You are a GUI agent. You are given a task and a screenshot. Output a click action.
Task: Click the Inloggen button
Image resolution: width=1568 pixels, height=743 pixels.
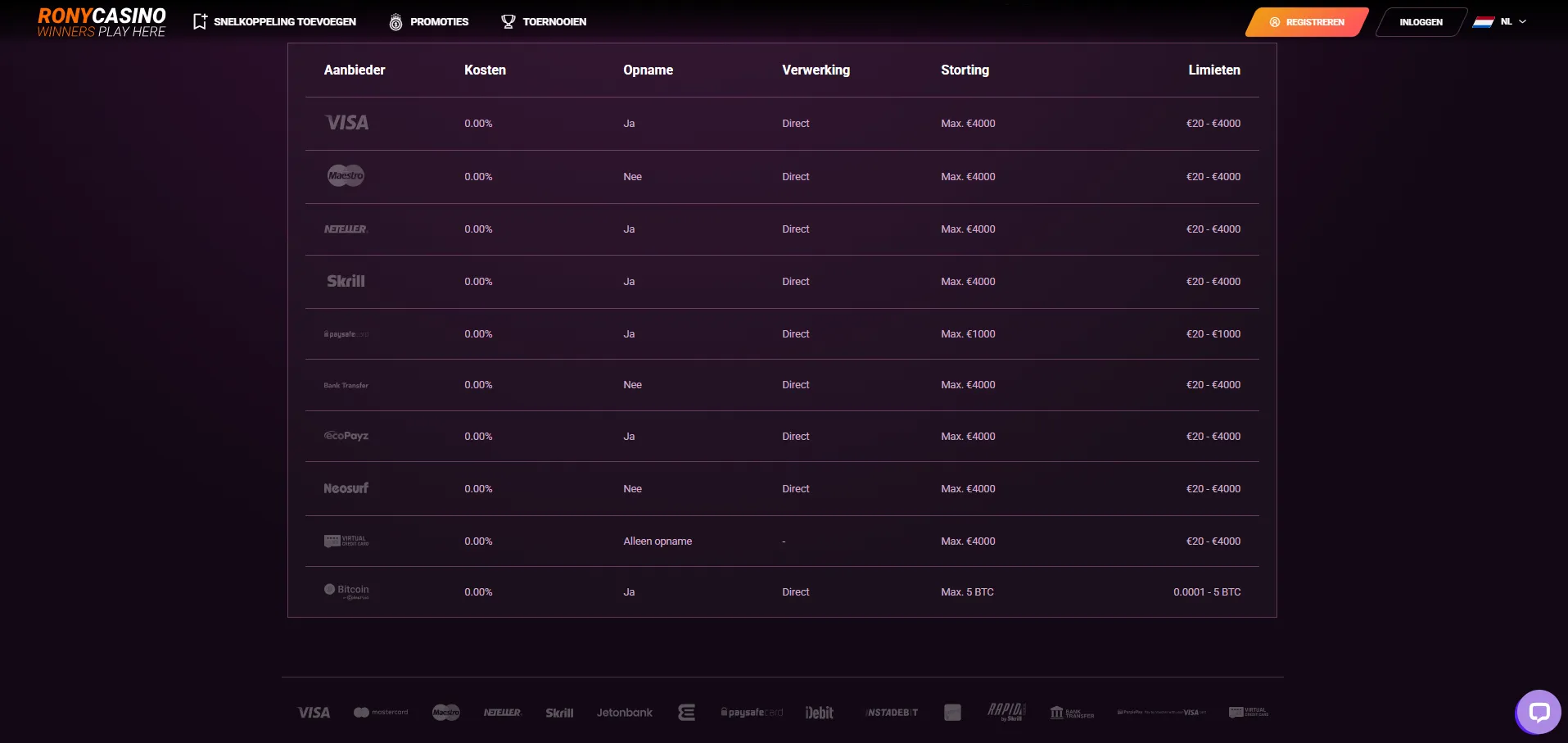tap(1421, 22)
